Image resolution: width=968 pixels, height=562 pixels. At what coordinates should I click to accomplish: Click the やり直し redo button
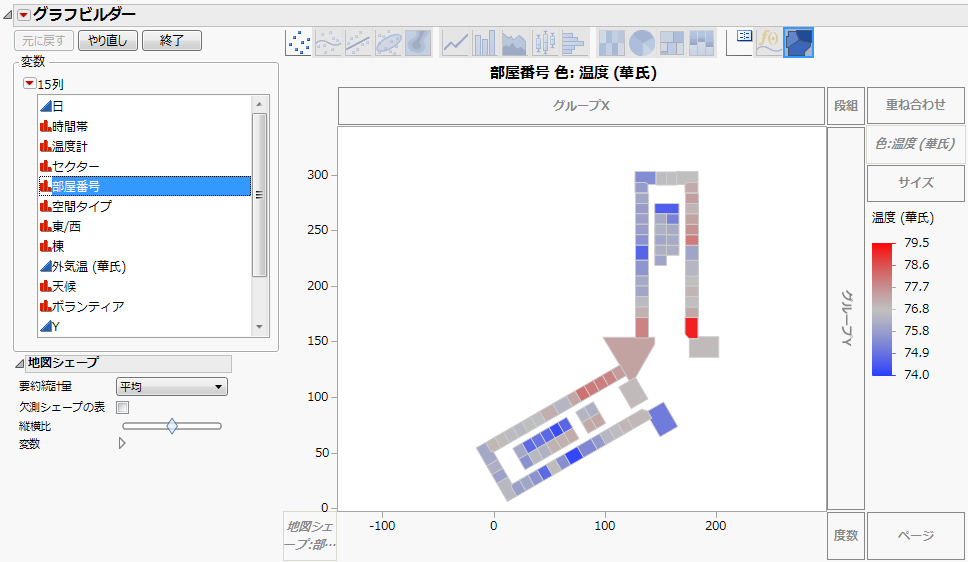point(108,41)
